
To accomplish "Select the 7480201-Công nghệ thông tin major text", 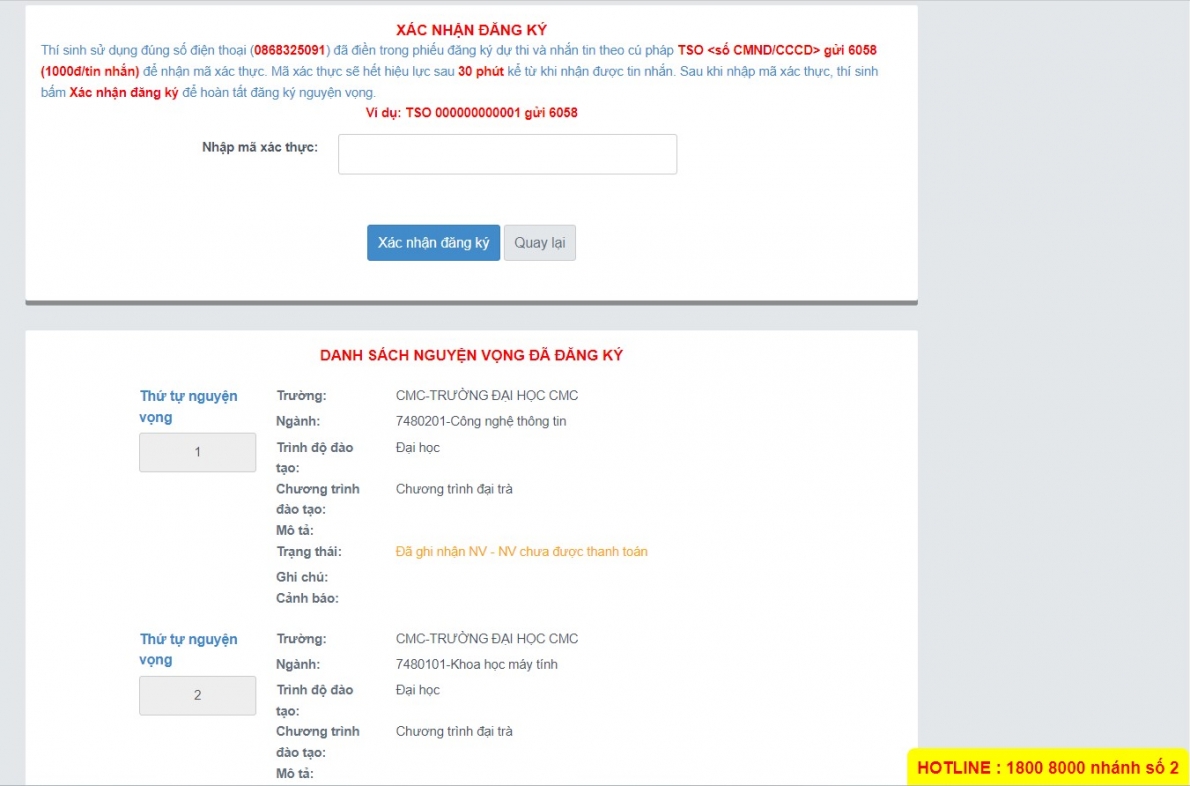I will pos(480,421).
